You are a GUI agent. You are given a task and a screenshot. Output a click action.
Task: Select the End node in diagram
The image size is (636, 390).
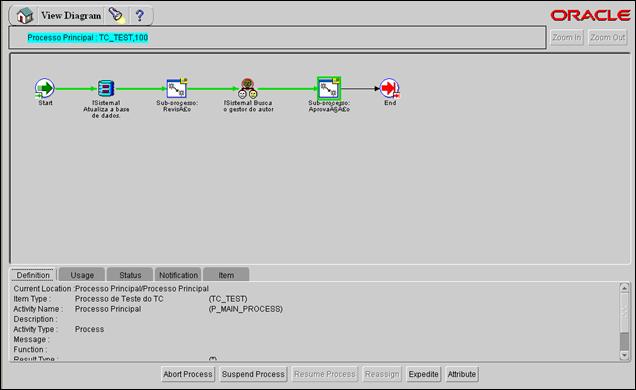(x=390, y=88)
